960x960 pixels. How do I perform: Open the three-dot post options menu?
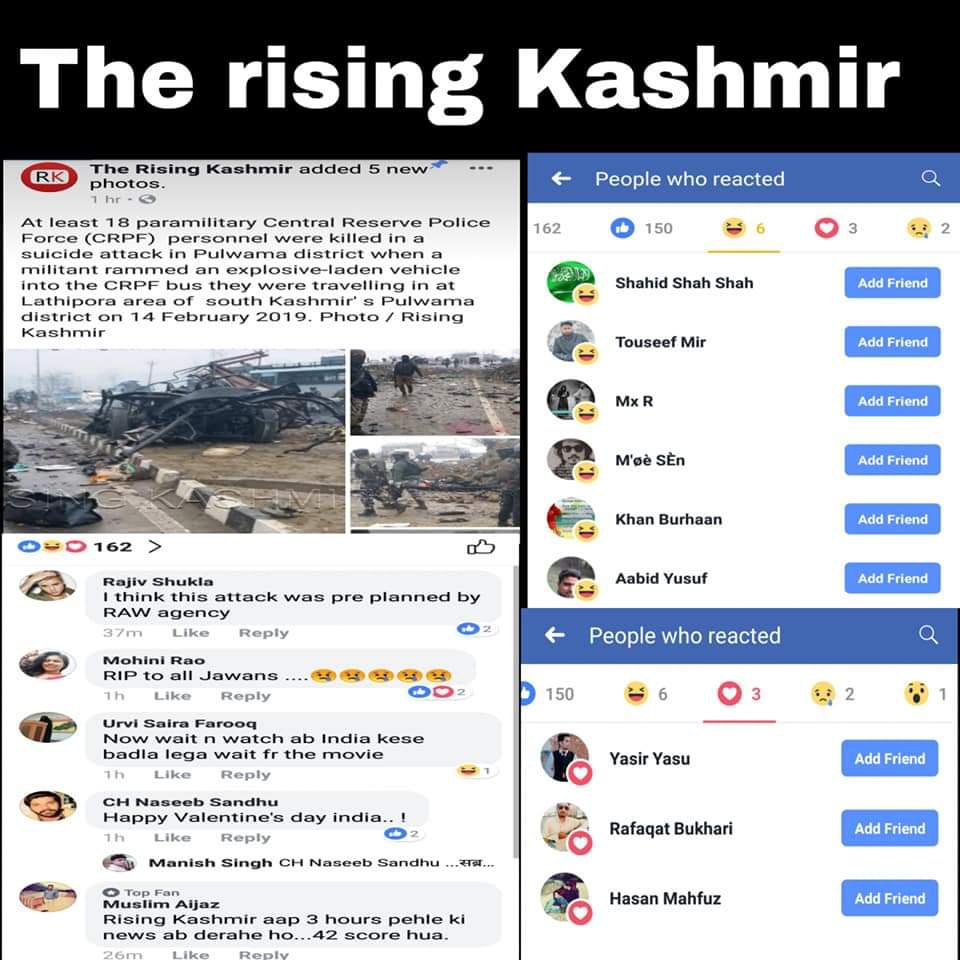click(481, 168)
